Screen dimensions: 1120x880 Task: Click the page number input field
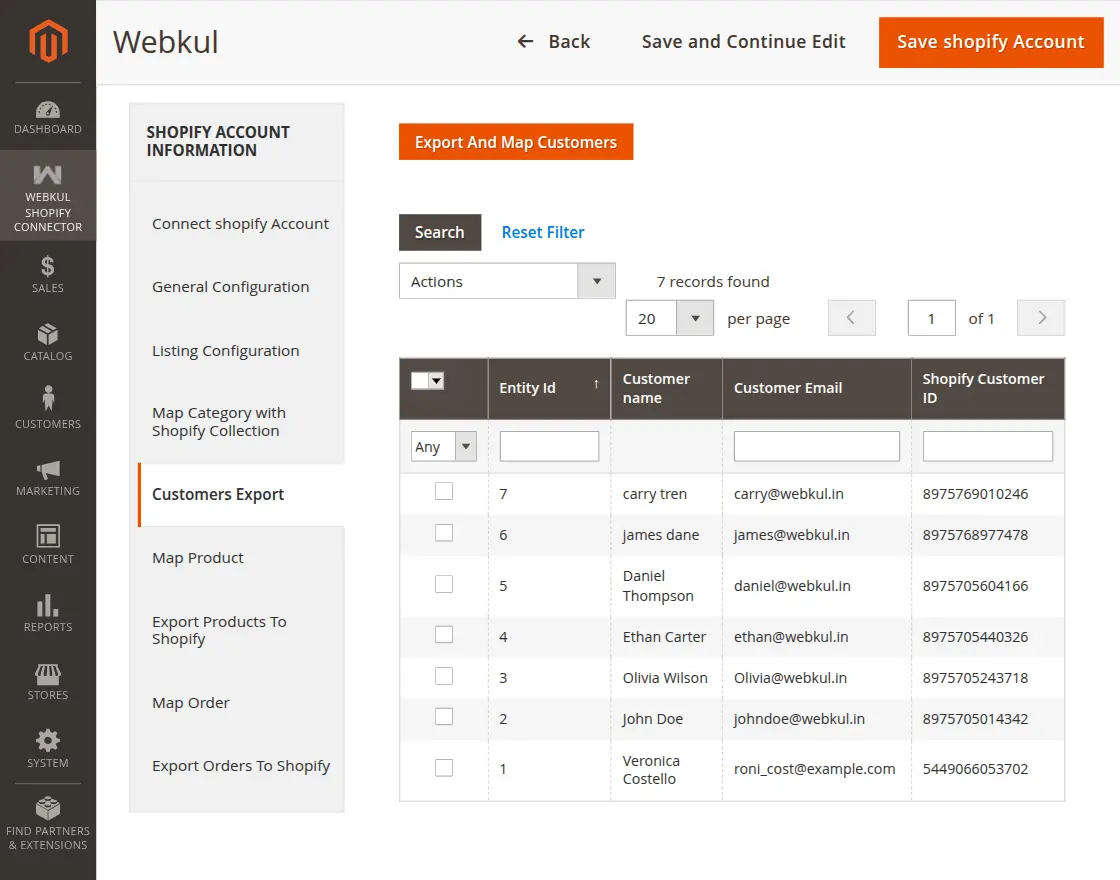931,318
